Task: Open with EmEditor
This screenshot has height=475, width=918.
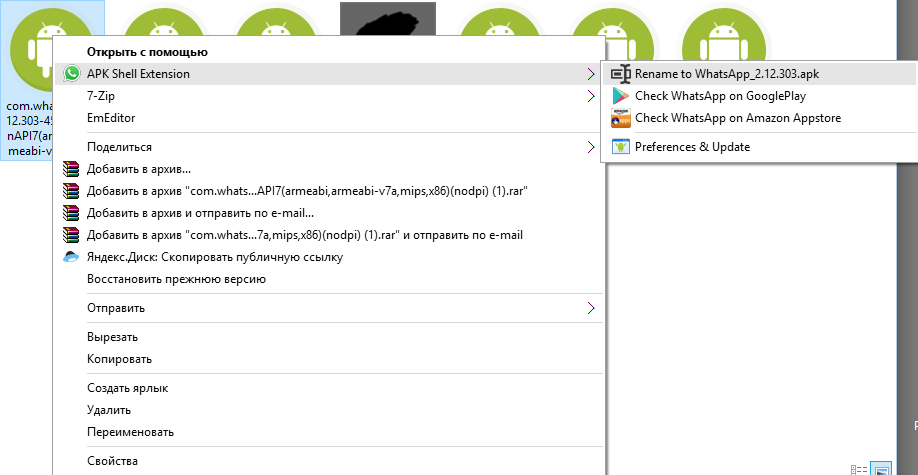Action: [x=111, y=118]
